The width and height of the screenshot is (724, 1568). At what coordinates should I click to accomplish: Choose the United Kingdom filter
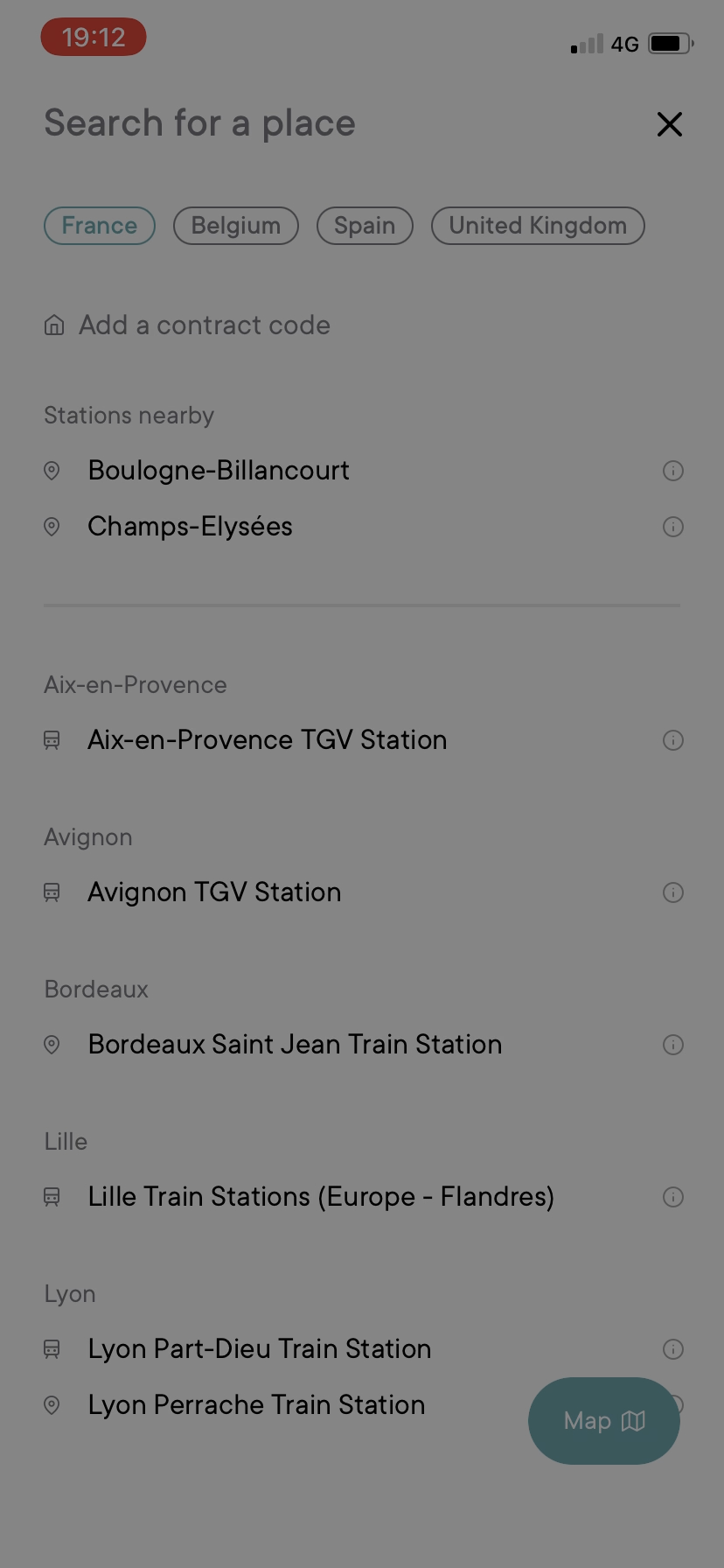[538, 226]
